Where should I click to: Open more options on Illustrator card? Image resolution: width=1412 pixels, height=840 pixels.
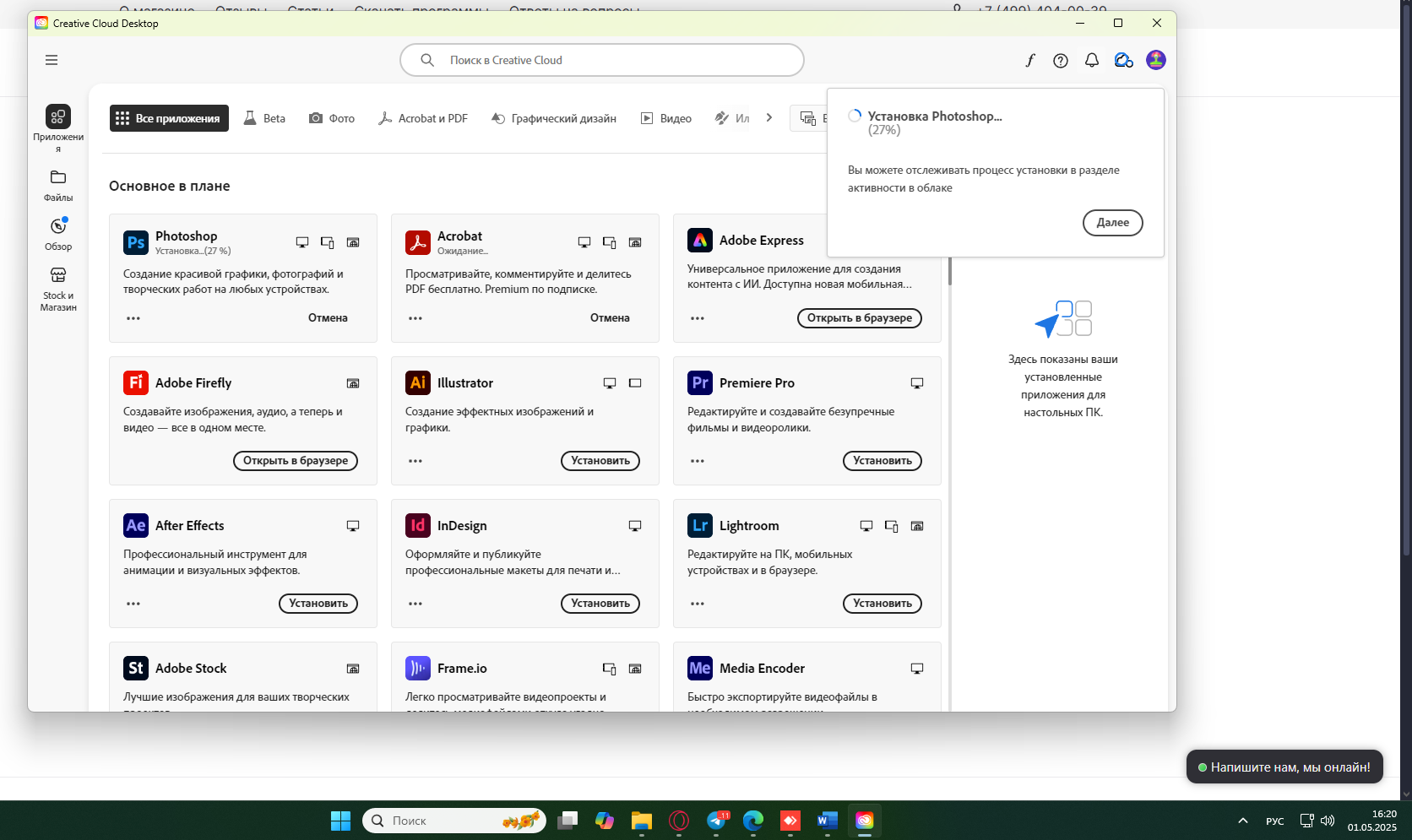click(415, 461)
